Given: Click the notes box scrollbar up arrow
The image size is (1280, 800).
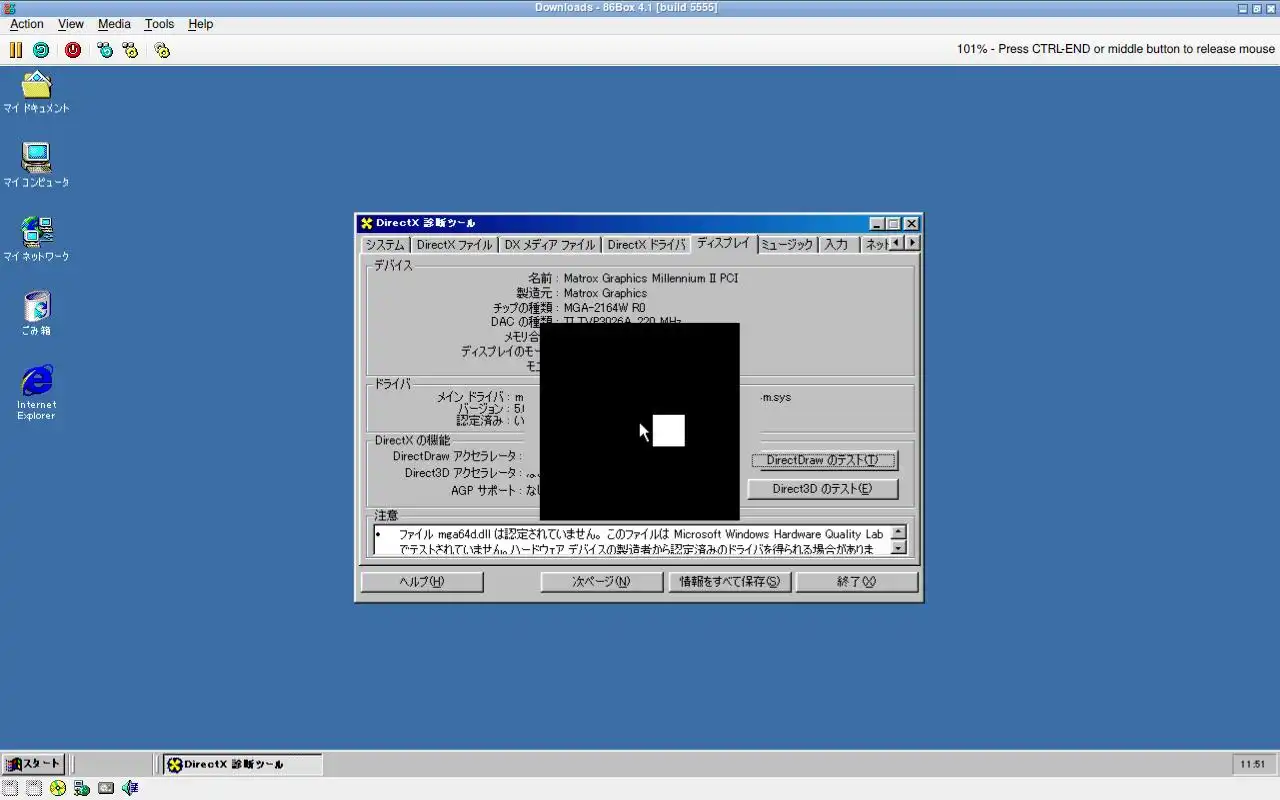Looking at the screenshot, I should 898,533.
